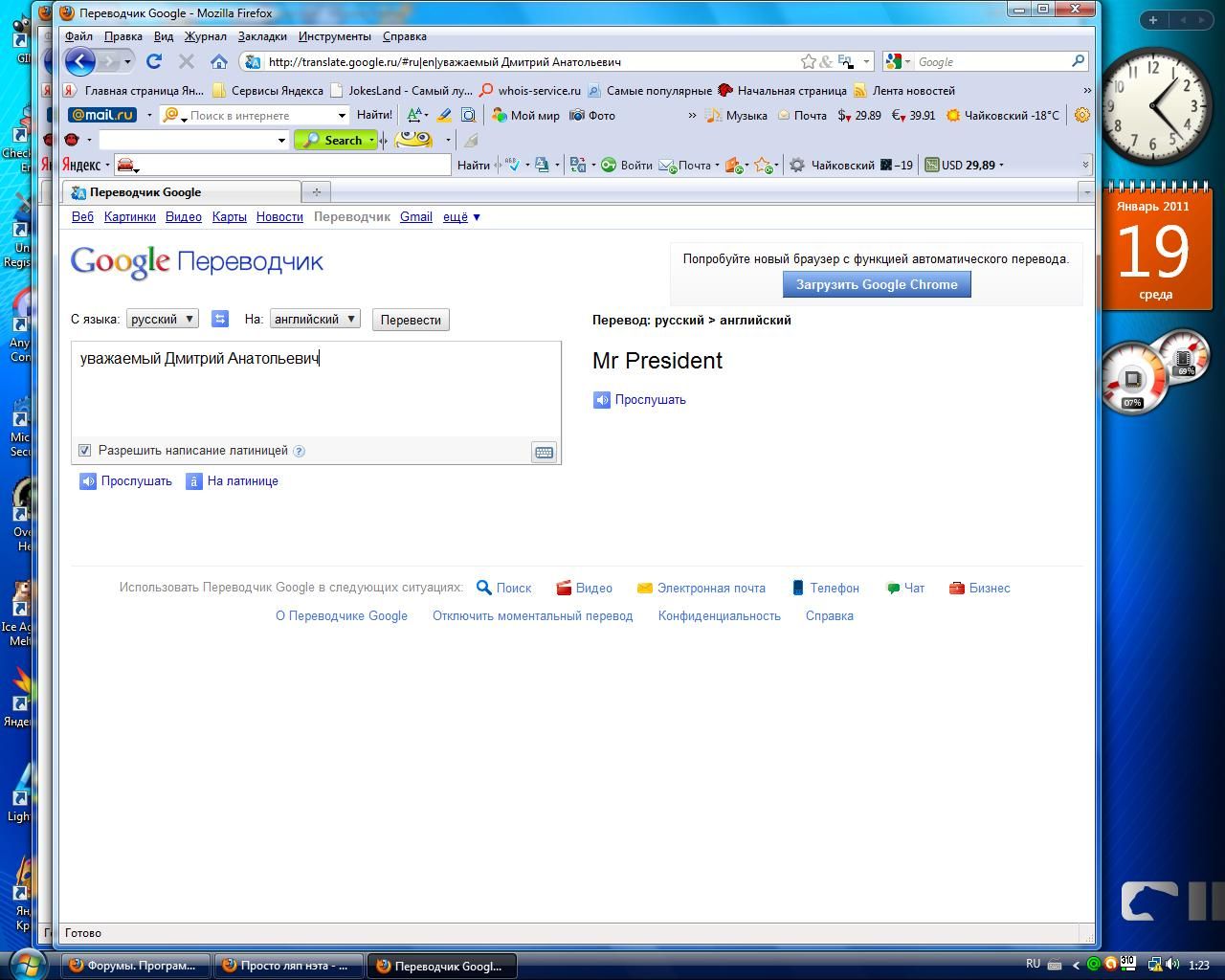This screenshot has height=980, width=1225.
Task: Click the swap languages icon
Action: coord(220,320)
